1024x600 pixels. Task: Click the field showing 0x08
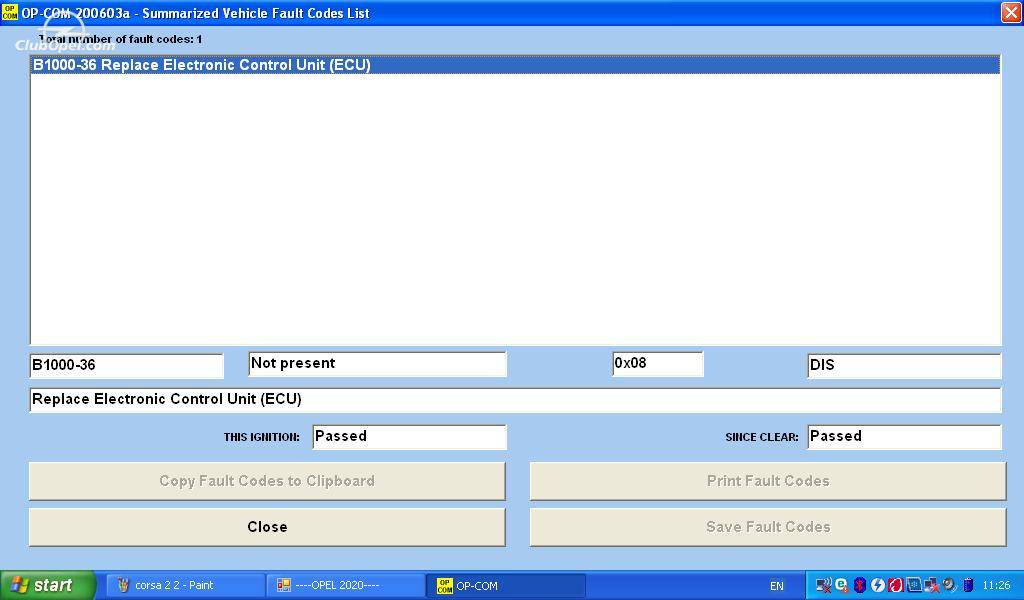(x=658, y=364)
